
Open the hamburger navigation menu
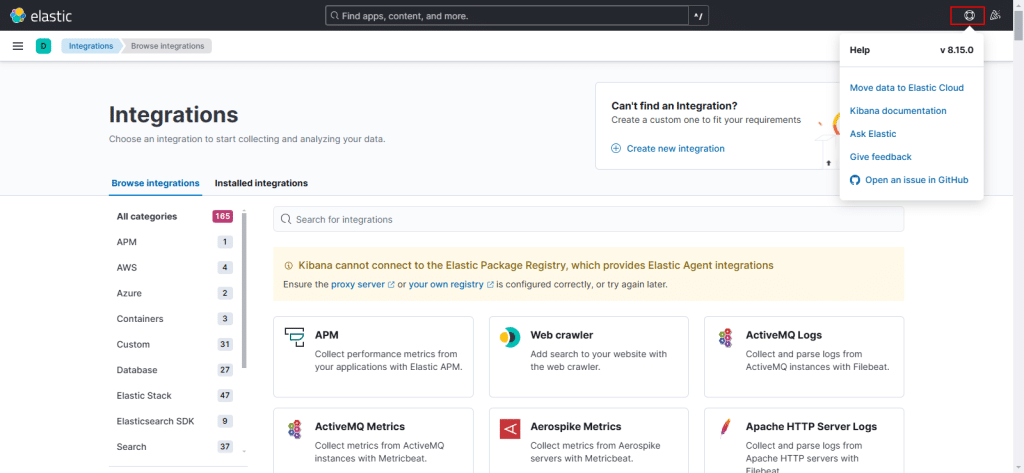click(18, 46)
